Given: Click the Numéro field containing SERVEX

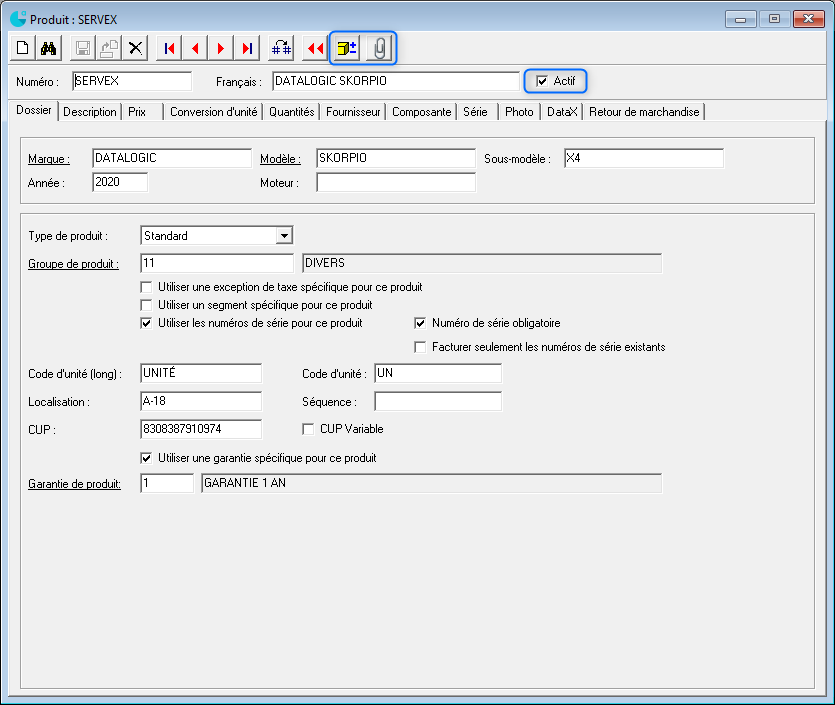Looking at the screenshot, I should (x=132, y=81).
